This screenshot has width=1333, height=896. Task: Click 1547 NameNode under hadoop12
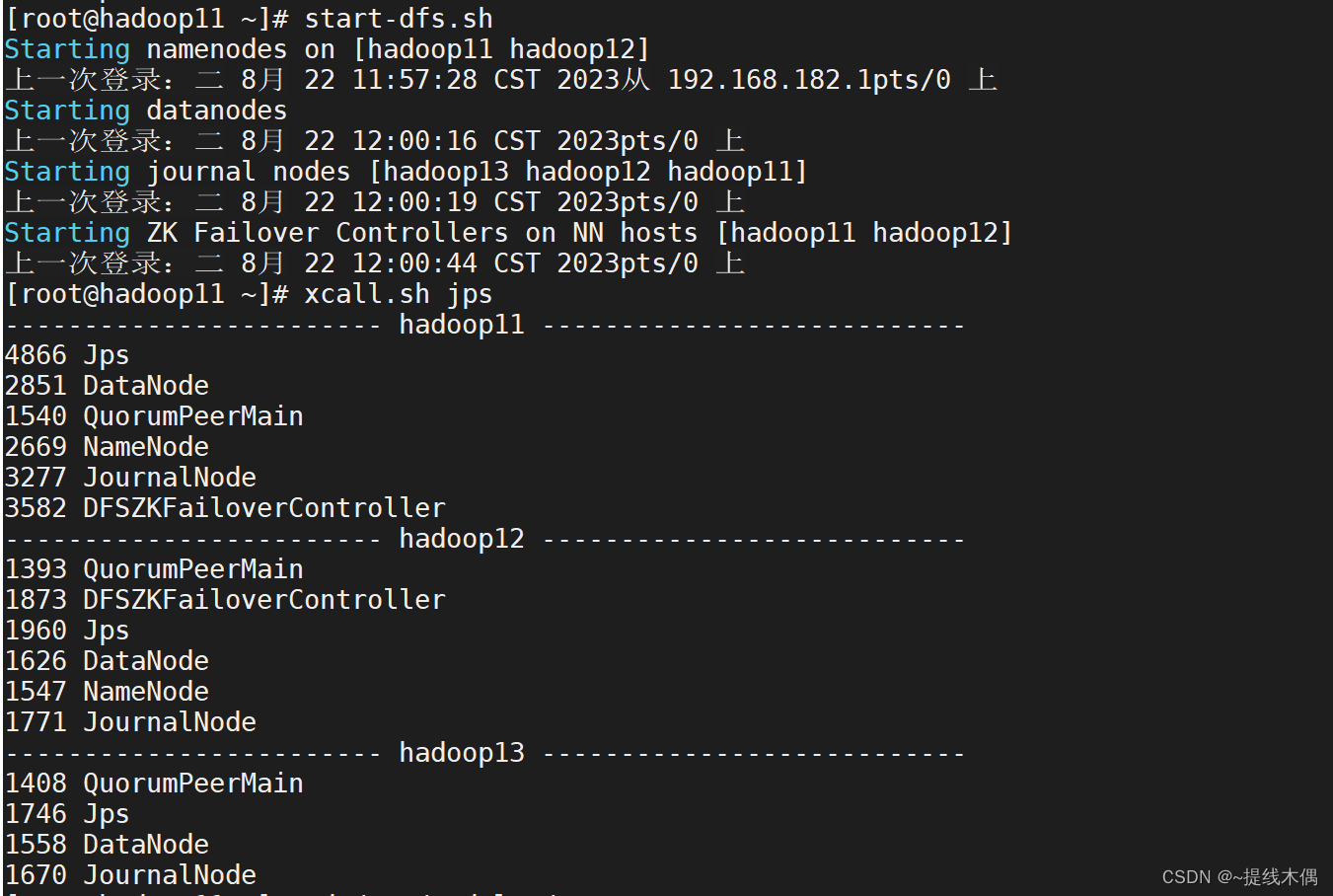(x=107, y=692)
